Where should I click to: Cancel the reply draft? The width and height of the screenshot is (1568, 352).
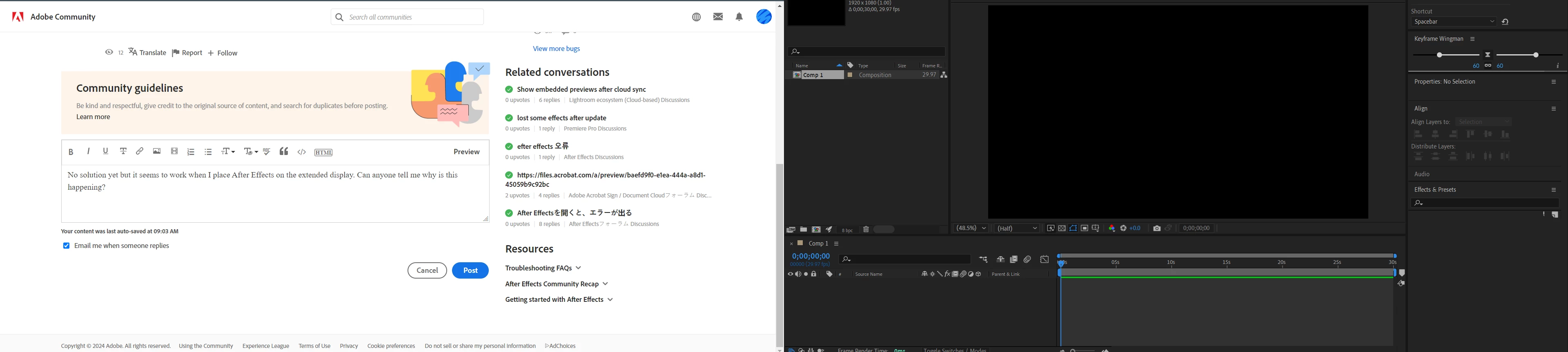click(x=427, y=270)
